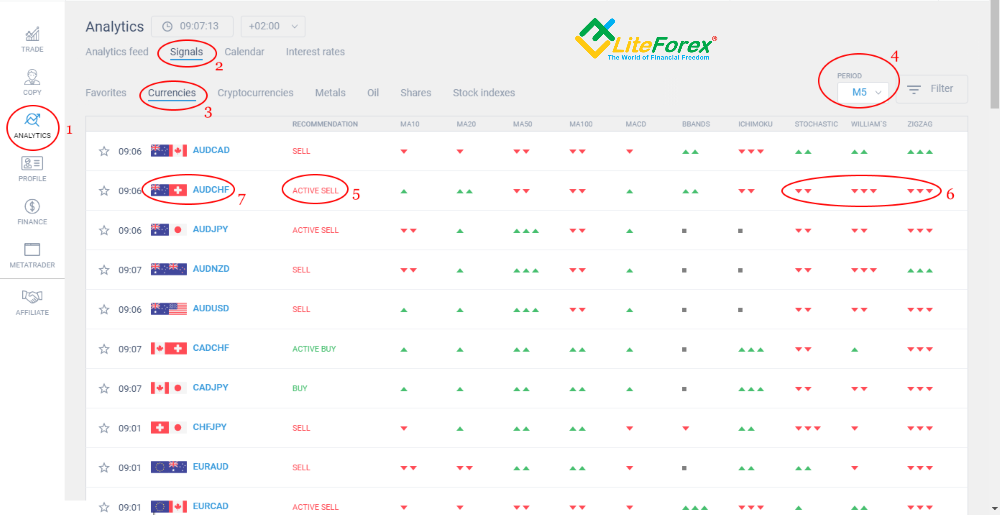Select the Metals category tab
The height and width of the screenshot is (515, 1000).
coord(330,92)
